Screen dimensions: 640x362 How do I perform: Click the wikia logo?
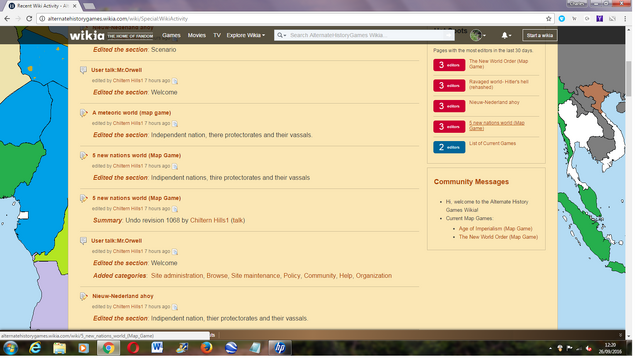coord(87,36)
